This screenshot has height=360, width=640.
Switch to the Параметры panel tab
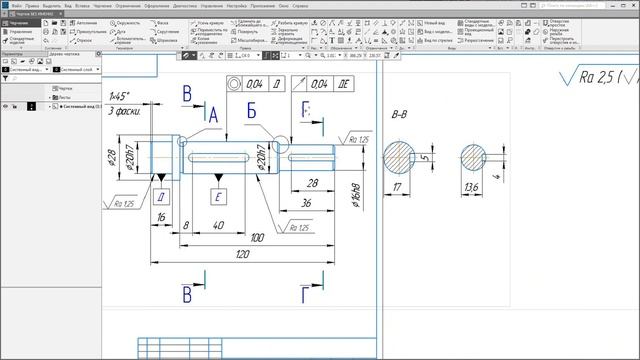pos(24,54)
